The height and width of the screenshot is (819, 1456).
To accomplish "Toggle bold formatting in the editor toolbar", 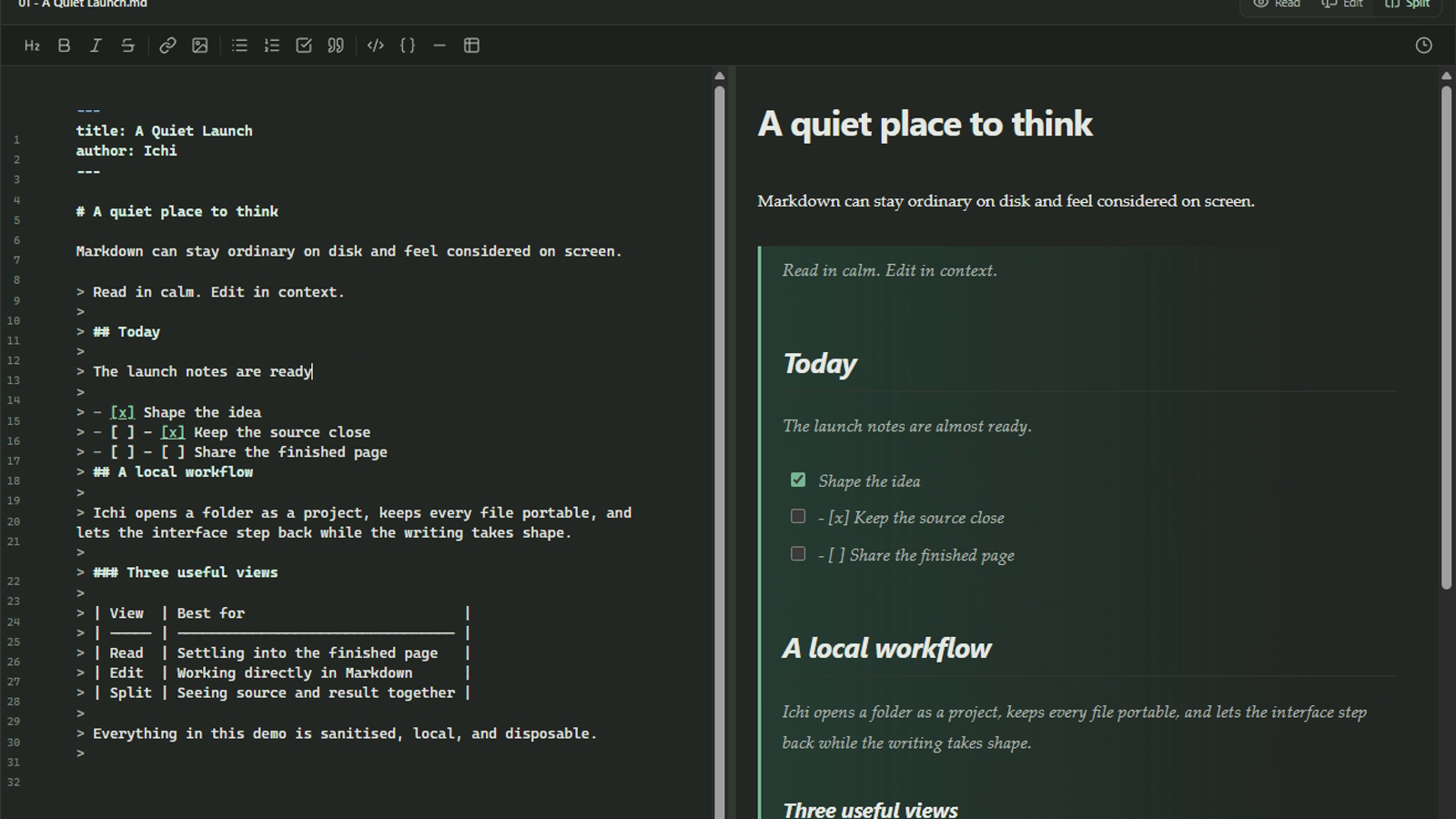I will pyautogui.click(x=64, y=45).
